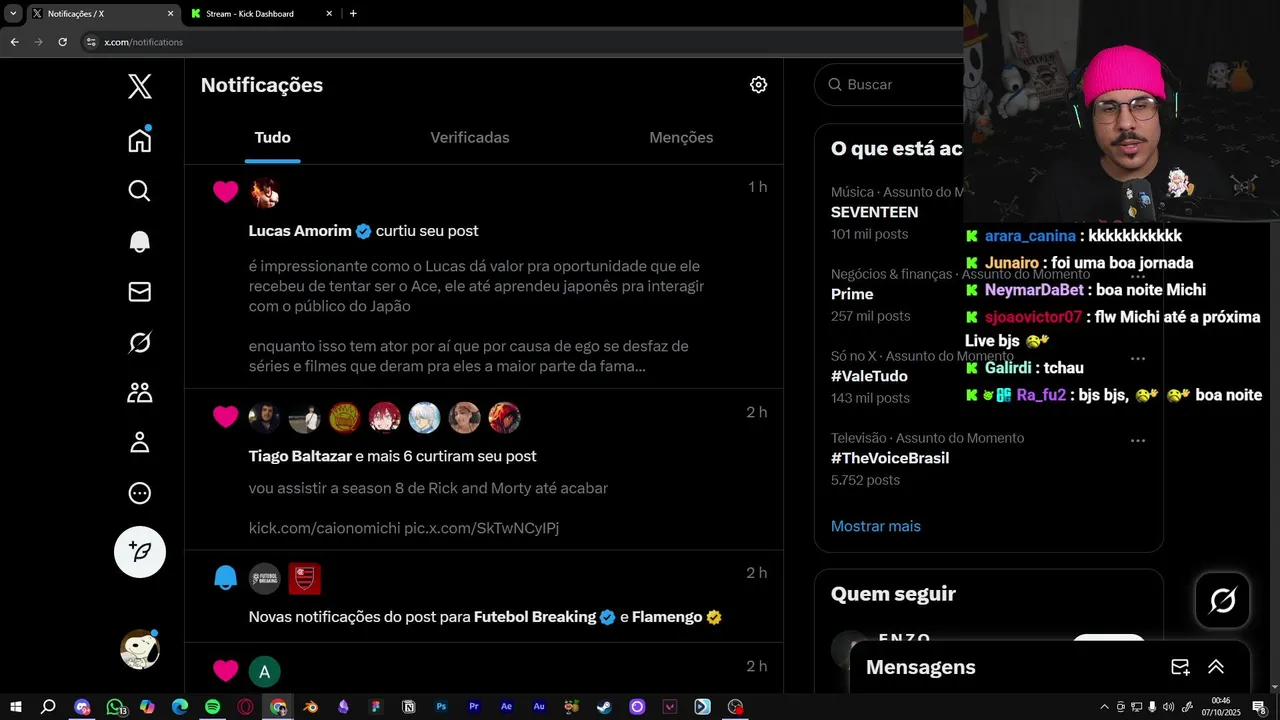Open Notion from taskbar
Image resolution: width=1280 pixels, height=720 pixels.
(x=408, y=707)
